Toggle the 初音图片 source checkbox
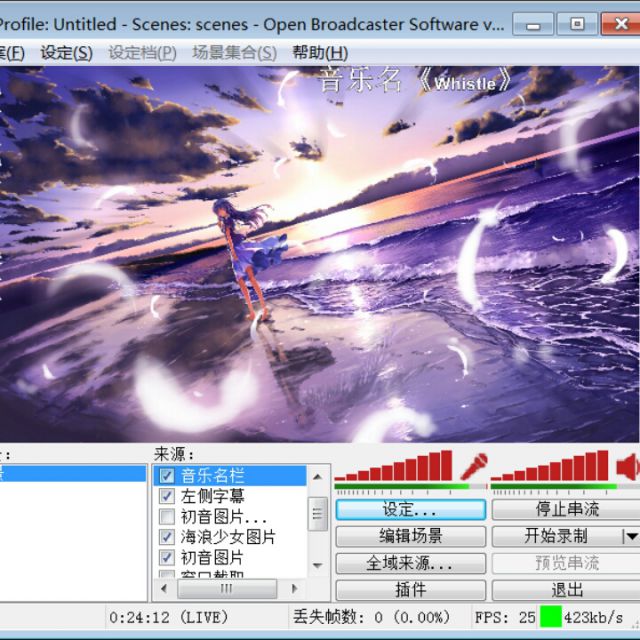Image resolution: width=640 pixels, height=640 pixels. pyautogui.click(x=167, y=557)
